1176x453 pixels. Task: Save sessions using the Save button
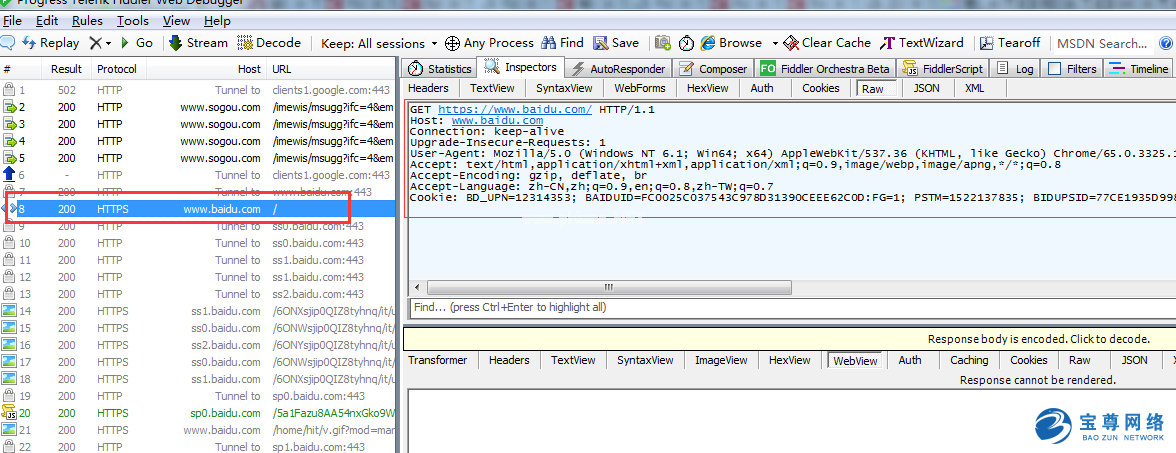point(616,43)
